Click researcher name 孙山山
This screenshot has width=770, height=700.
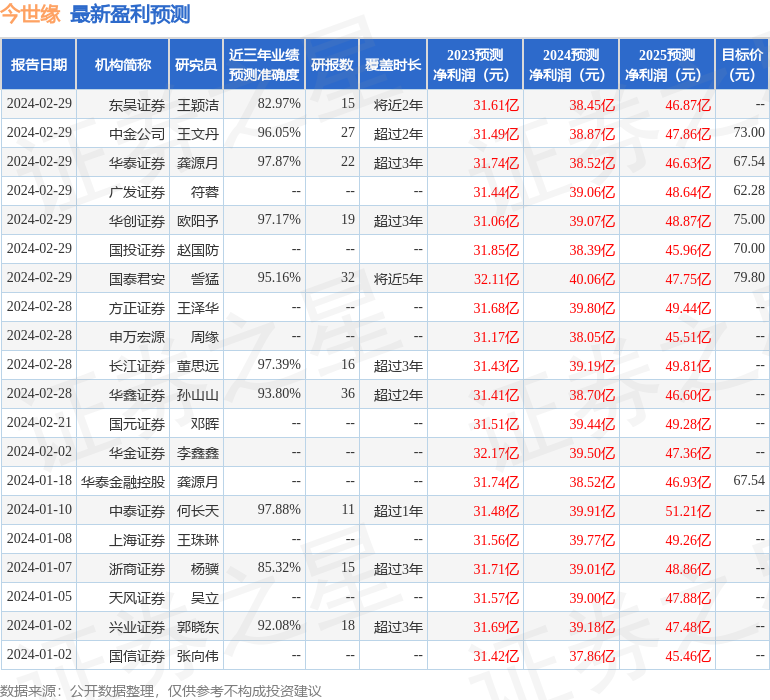click(x=197, y=395)
